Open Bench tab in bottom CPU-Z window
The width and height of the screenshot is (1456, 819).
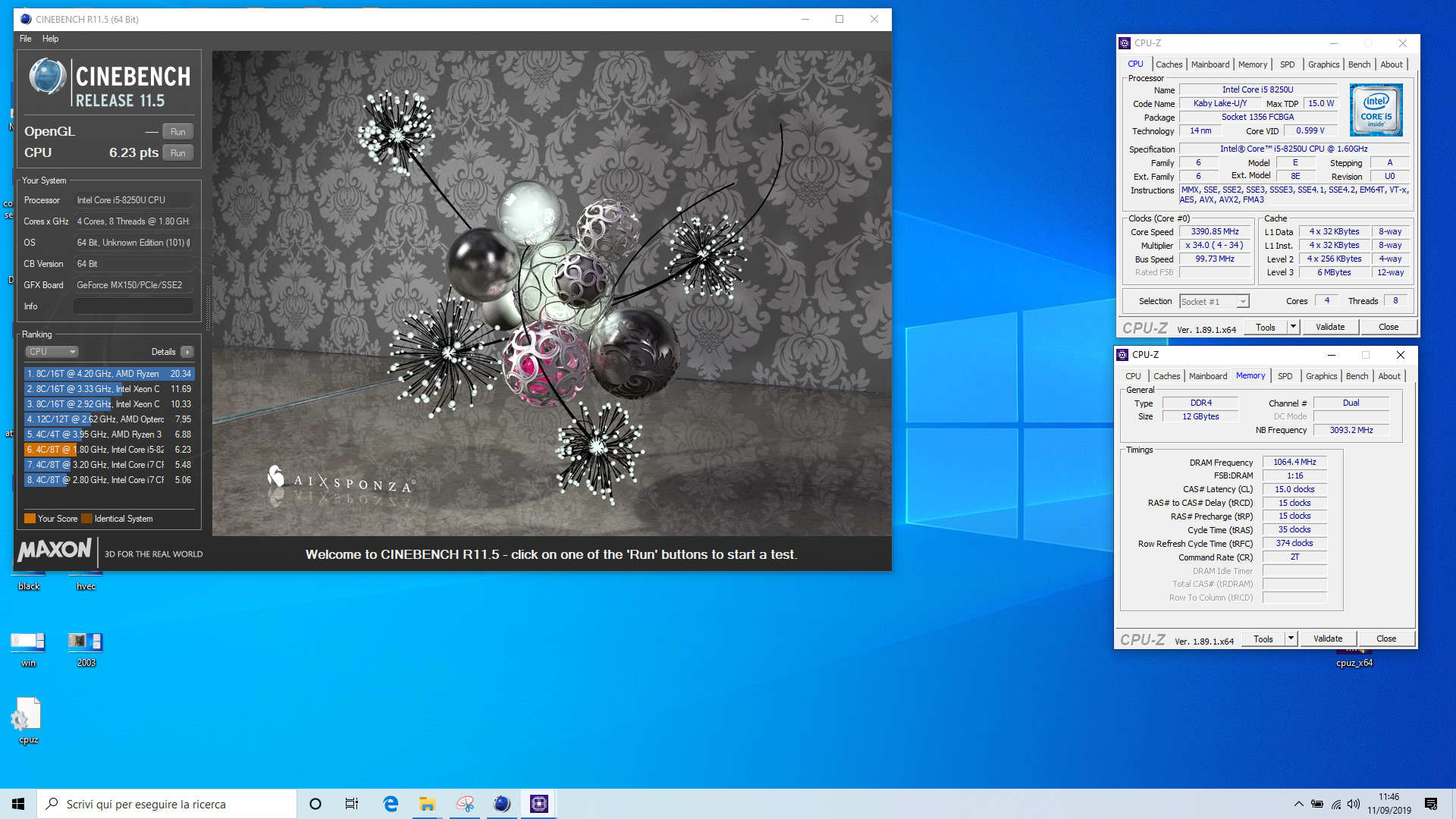click(x=1357, y=376)
